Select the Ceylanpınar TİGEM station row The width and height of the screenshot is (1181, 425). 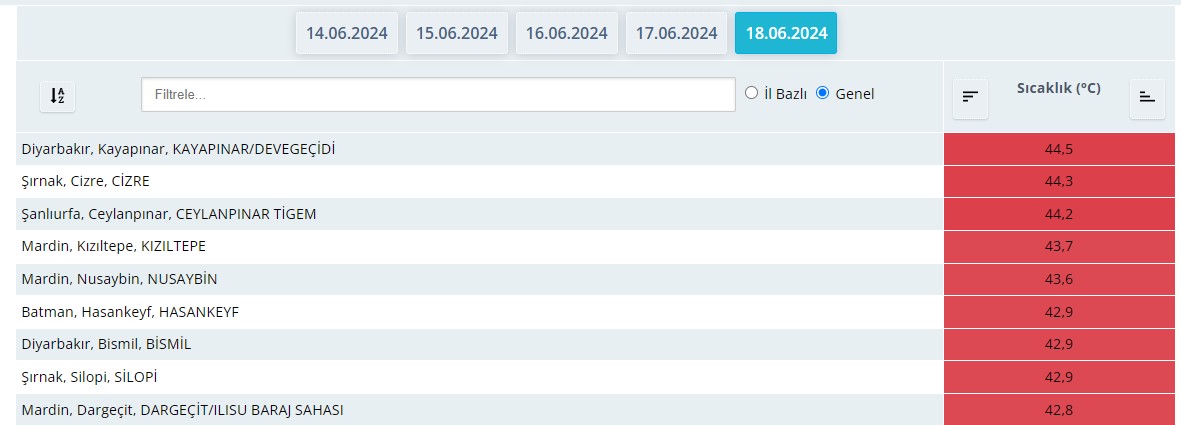click(169, 214)
